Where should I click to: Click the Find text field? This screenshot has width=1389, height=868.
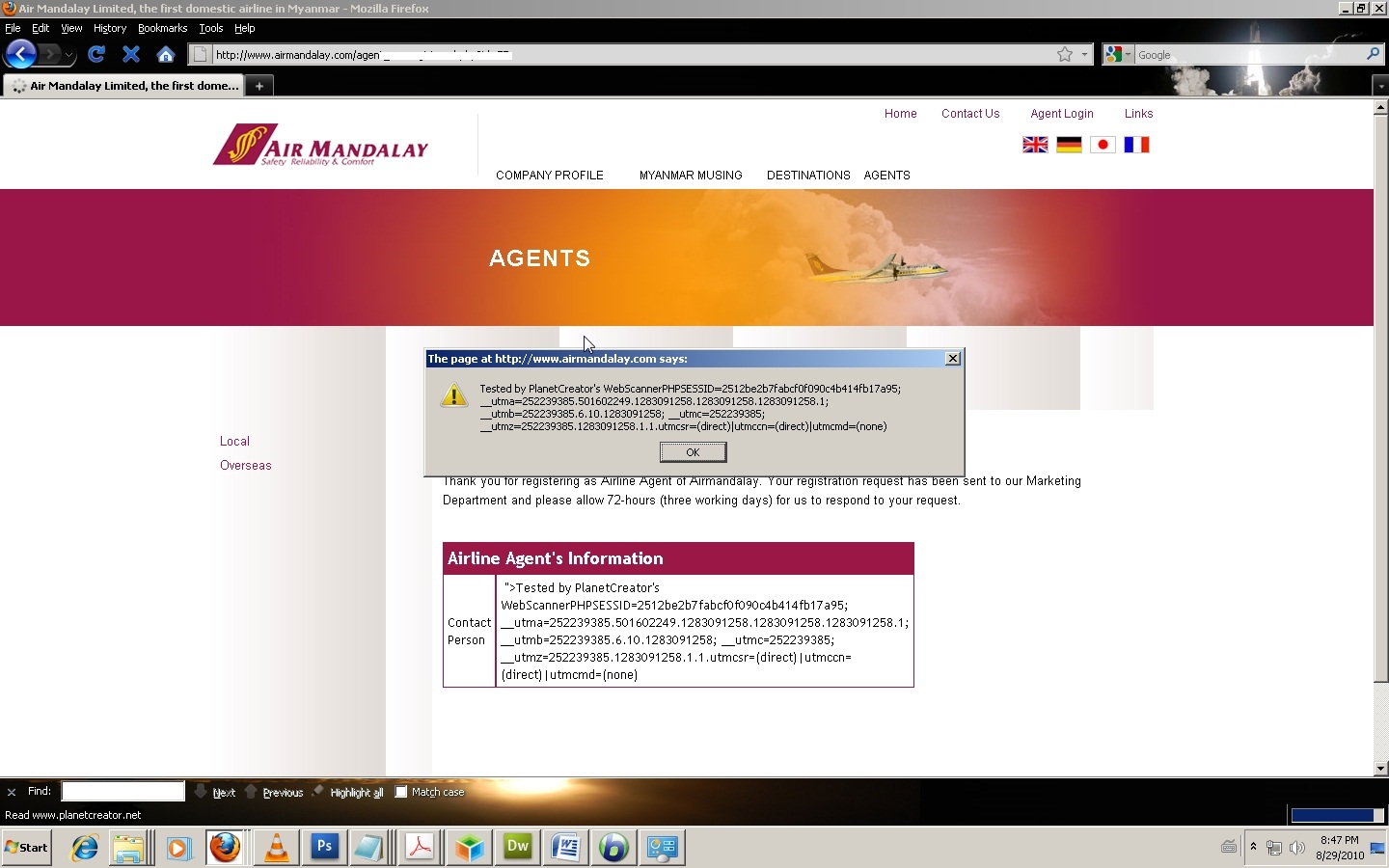(123, 792)
